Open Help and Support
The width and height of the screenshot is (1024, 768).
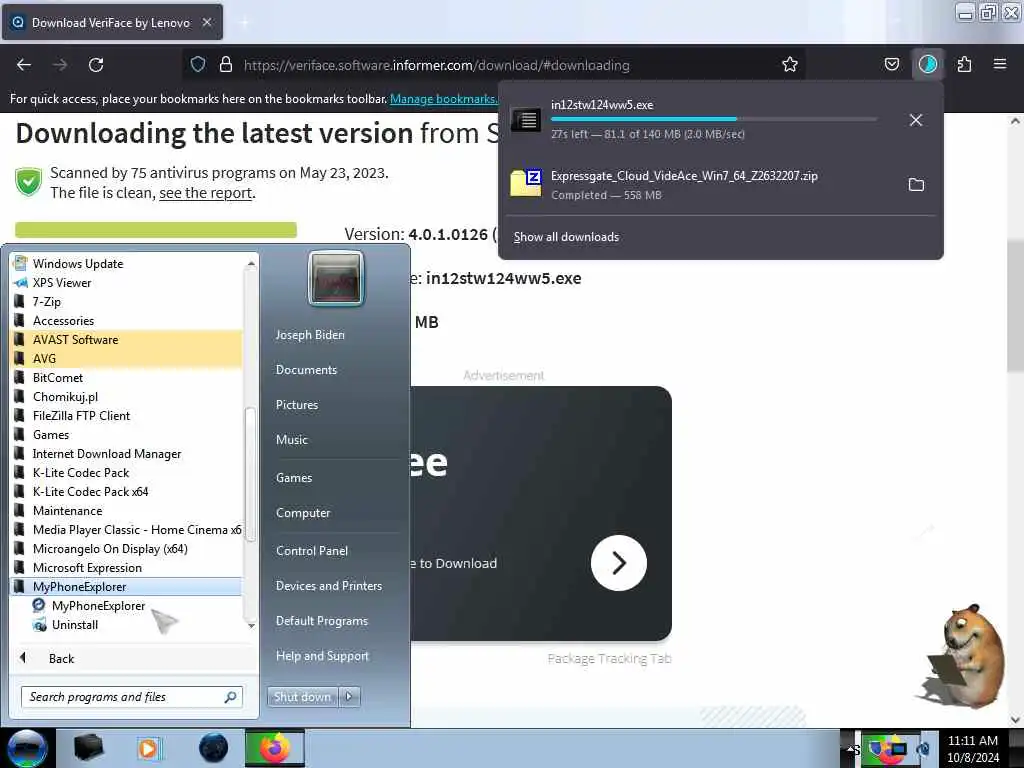[x=322, y=656]
